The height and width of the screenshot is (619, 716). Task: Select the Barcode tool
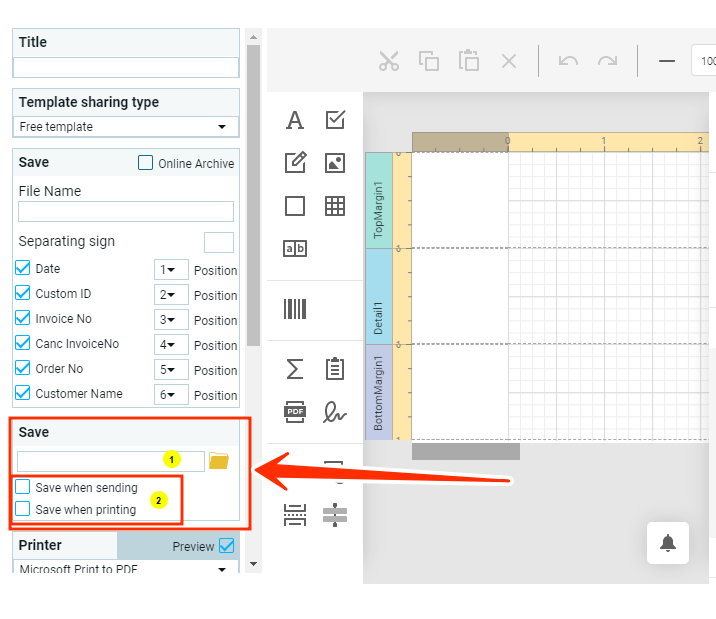(x=295, y=309)
